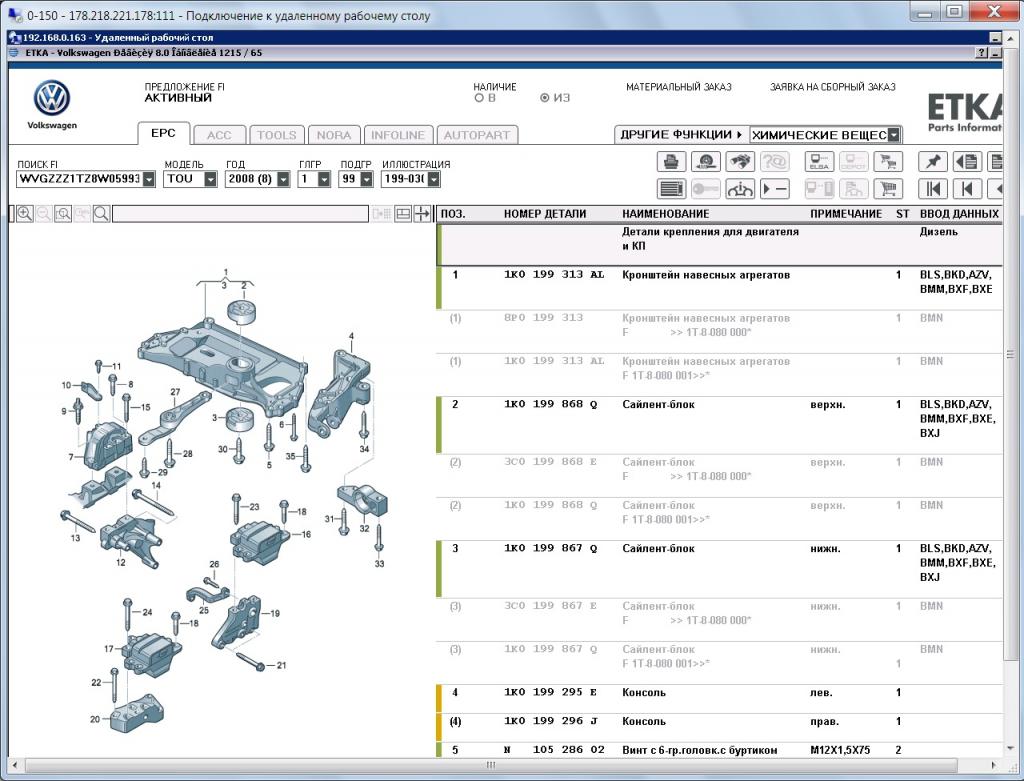Click the zoom-to-area magnifier icon
The height and width of the screenshot is (781, 1024).
point(63,214)
